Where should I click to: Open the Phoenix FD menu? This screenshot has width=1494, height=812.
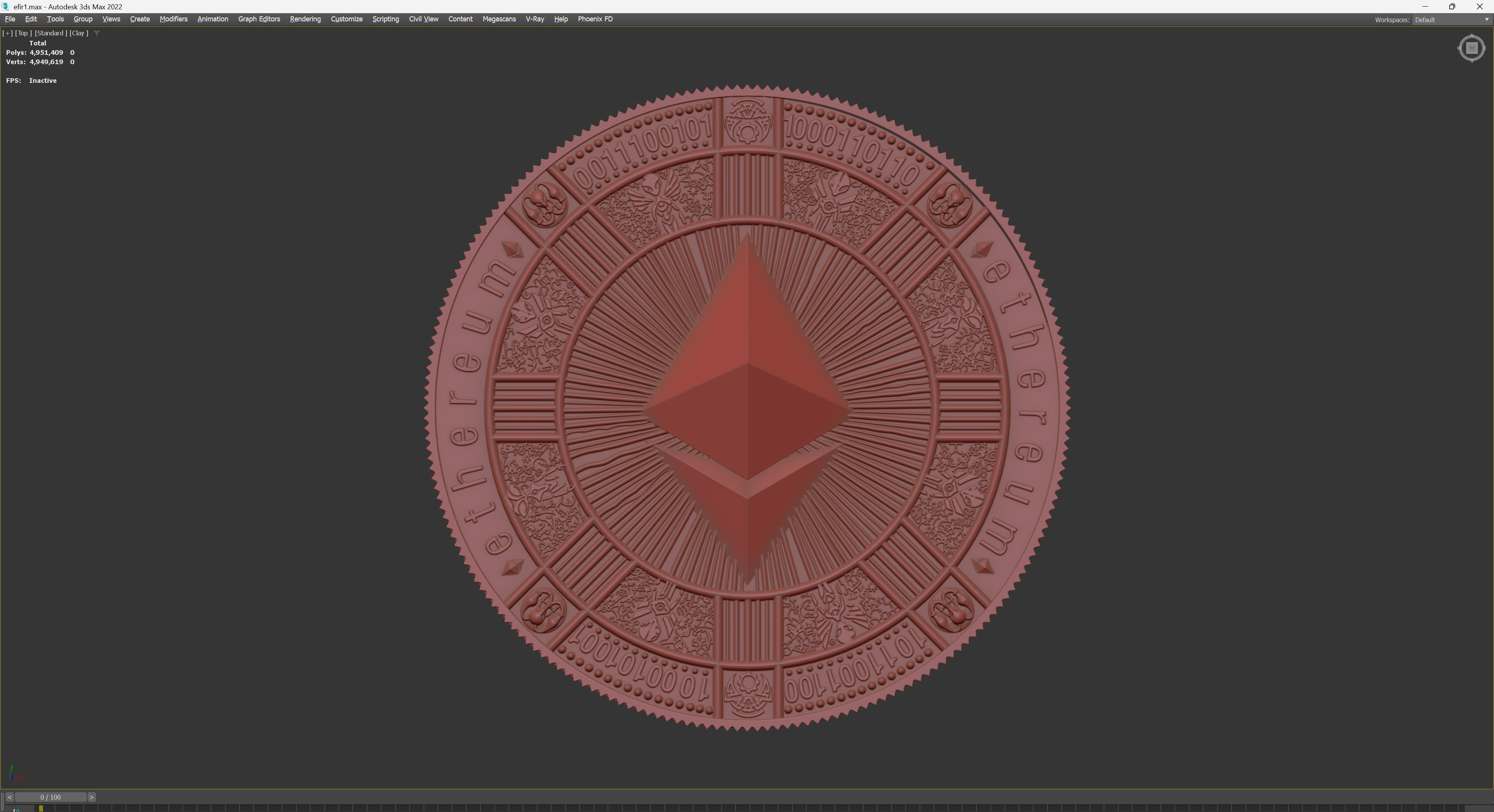coord(594,19)
